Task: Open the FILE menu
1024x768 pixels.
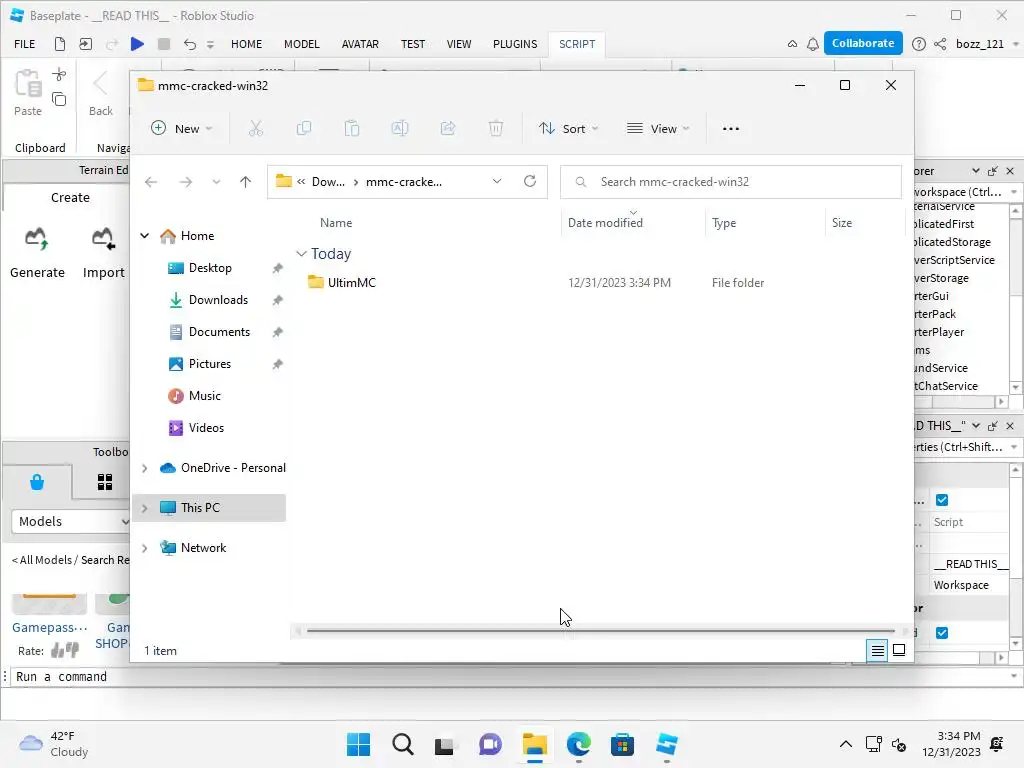Action: 25,44
